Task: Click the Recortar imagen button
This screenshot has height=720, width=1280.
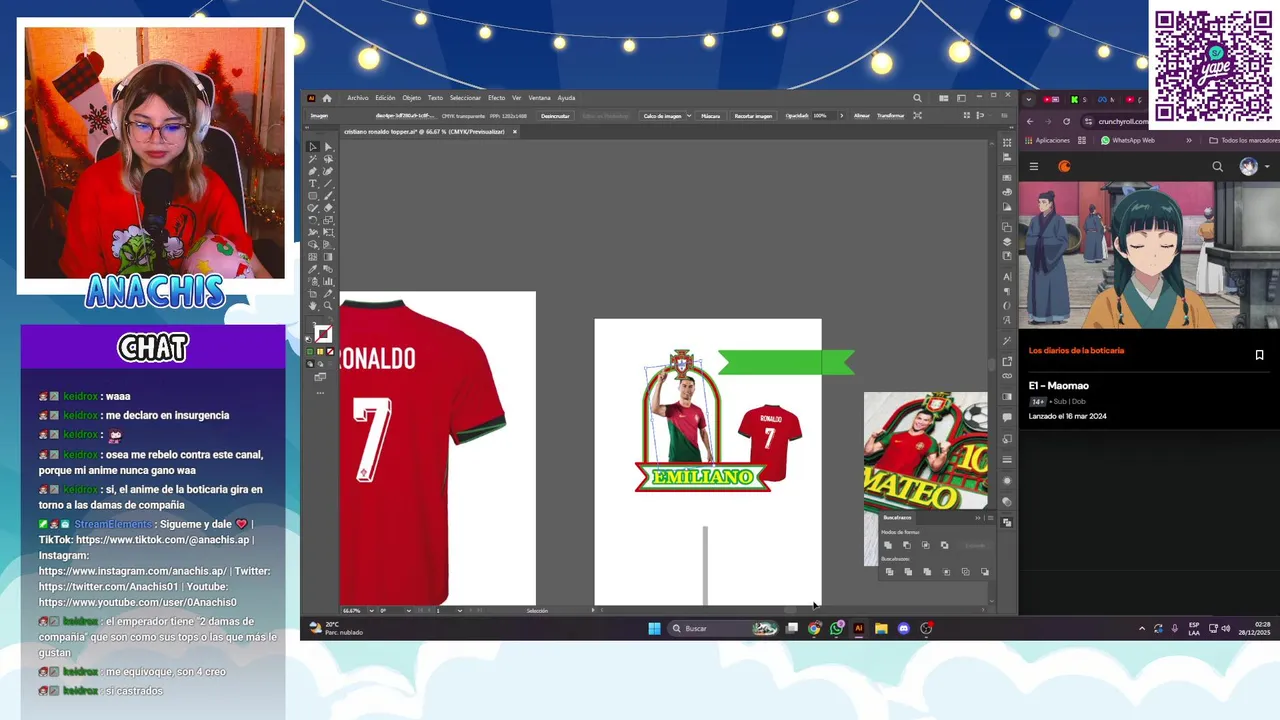Action: coord(753,116)
